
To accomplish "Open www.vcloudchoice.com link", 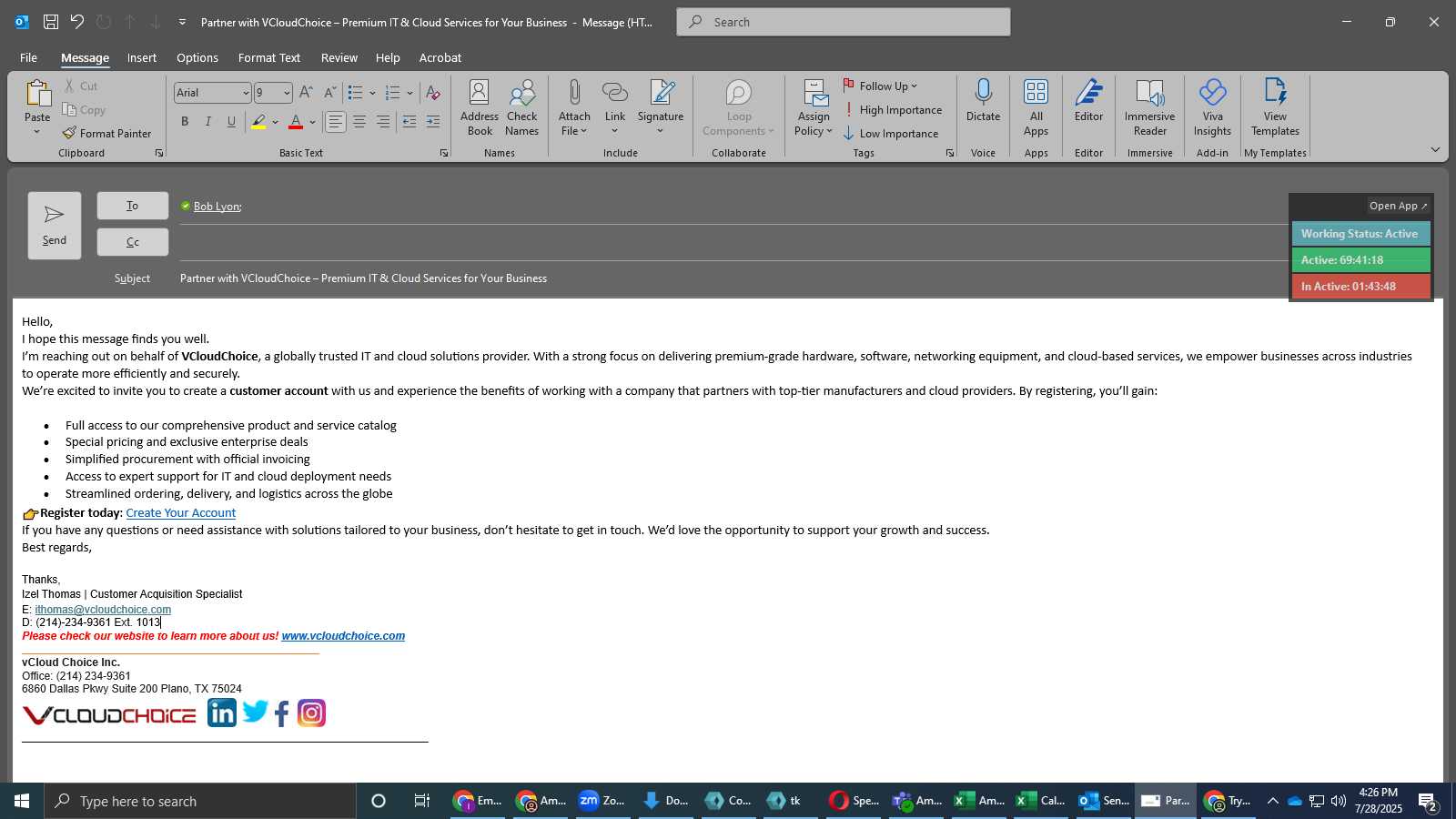I will click(343, 636).
